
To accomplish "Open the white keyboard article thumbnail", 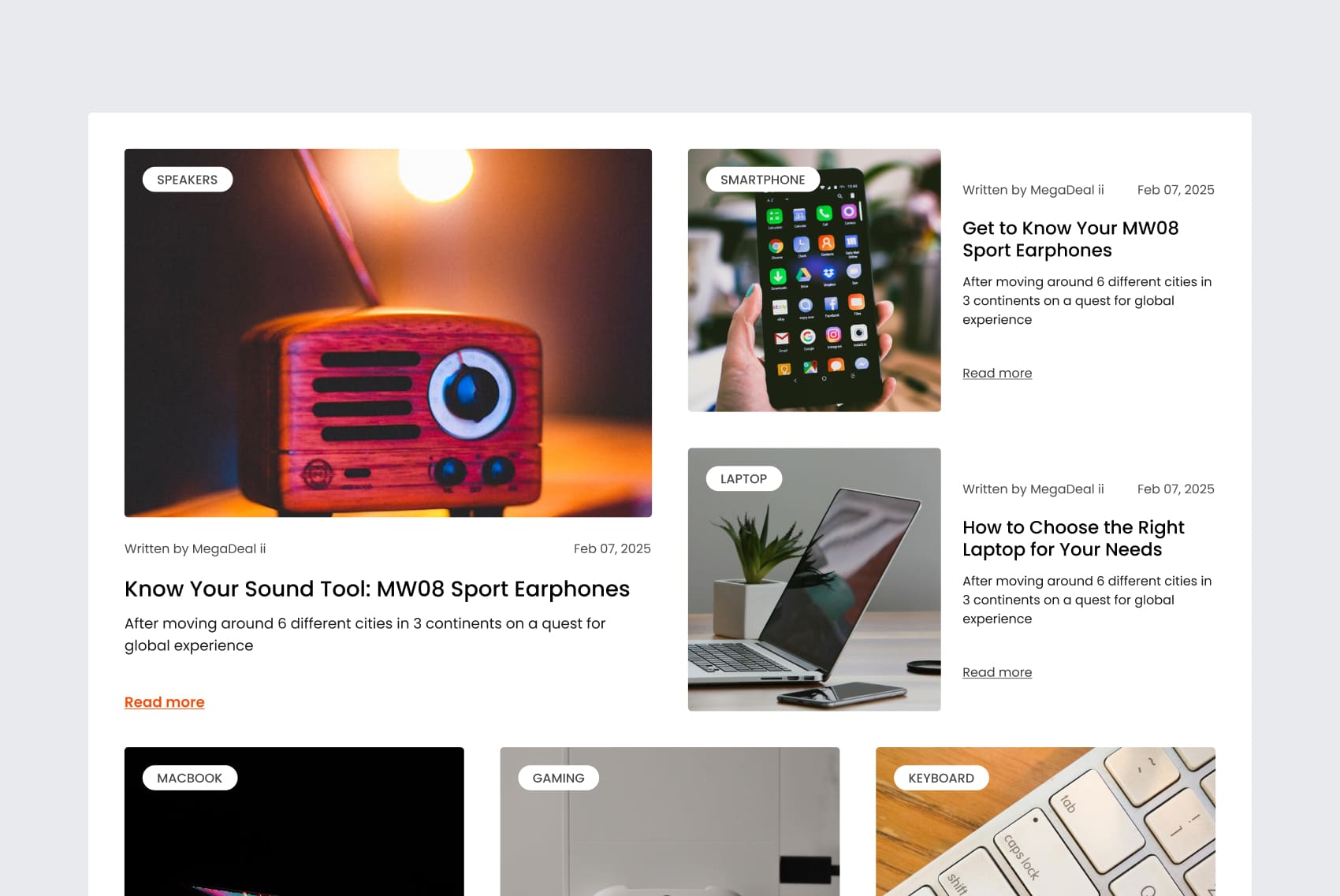I will point(1046,822).
